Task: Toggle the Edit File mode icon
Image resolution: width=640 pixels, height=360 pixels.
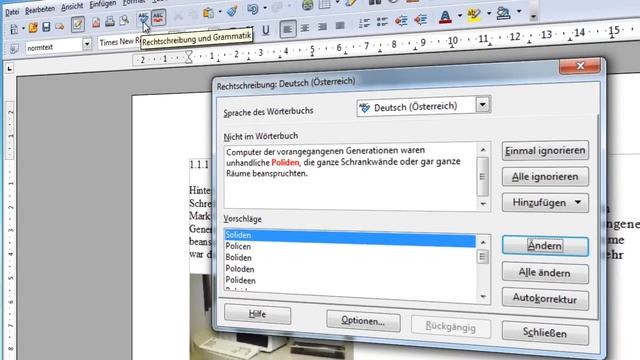Action: point(78,25)
